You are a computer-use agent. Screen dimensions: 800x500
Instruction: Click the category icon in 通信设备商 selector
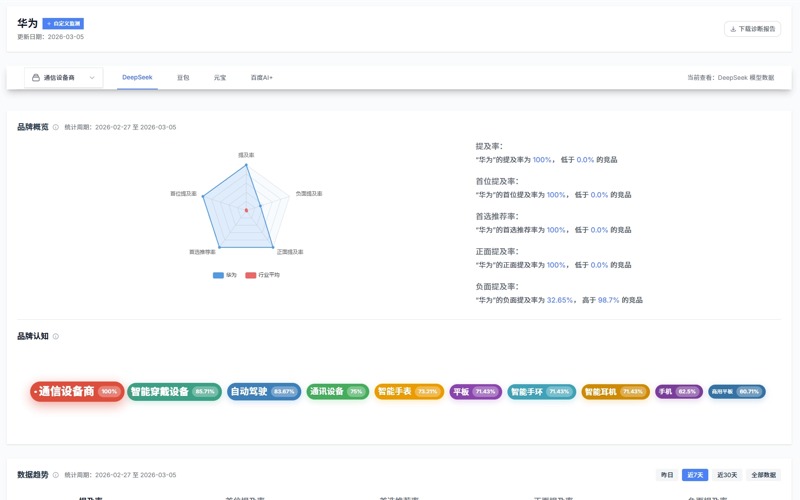36,77
